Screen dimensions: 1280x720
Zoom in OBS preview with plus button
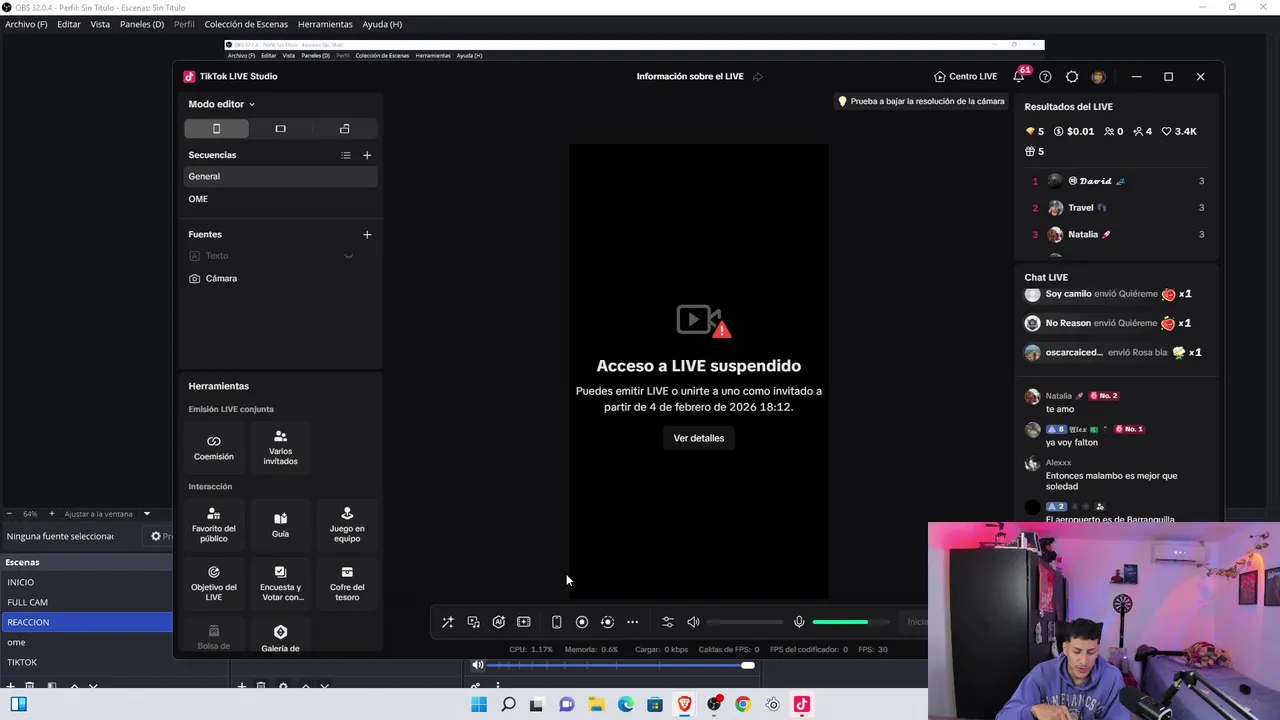tap(51, 514)
